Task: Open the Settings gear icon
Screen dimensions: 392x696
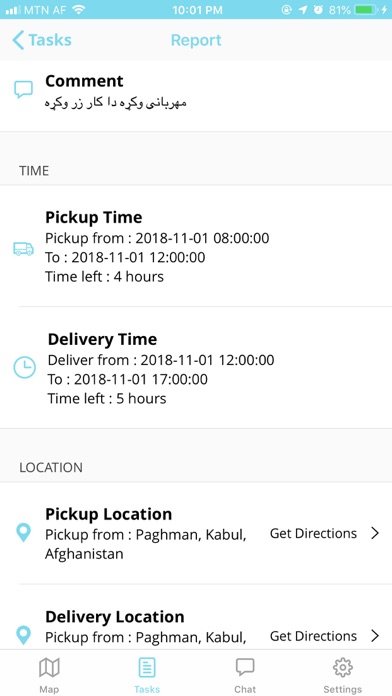Action: (343, 667)
